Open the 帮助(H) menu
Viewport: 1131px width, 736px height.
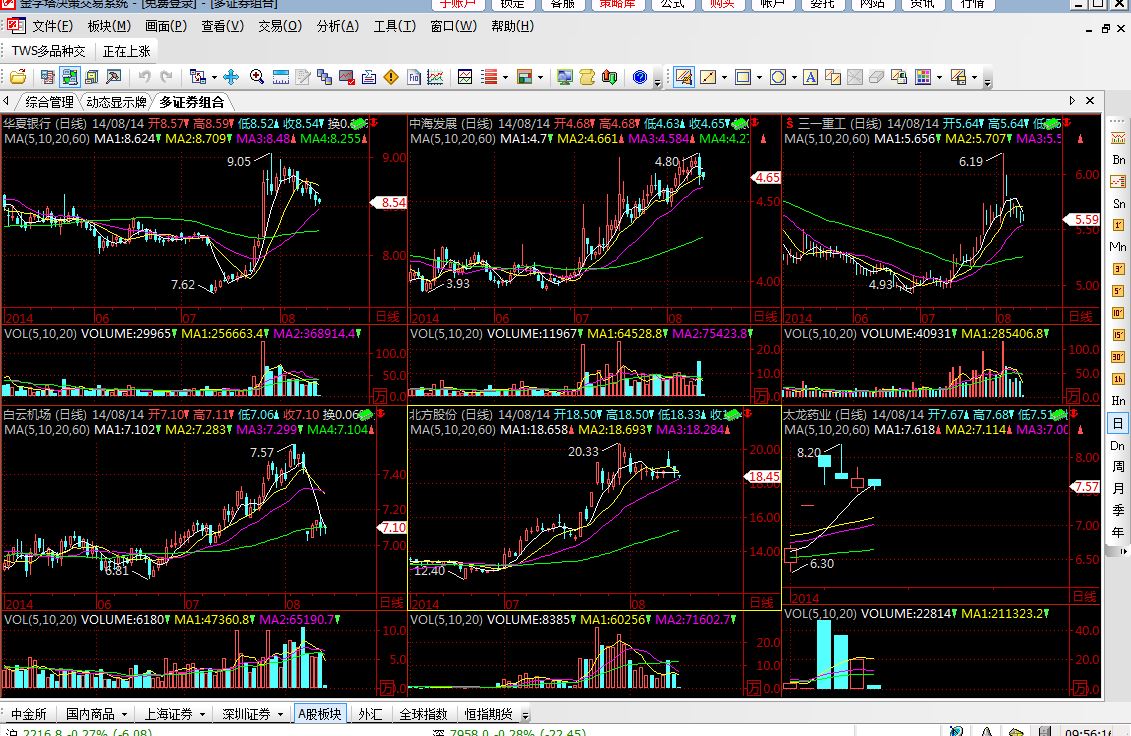(512, 27)
